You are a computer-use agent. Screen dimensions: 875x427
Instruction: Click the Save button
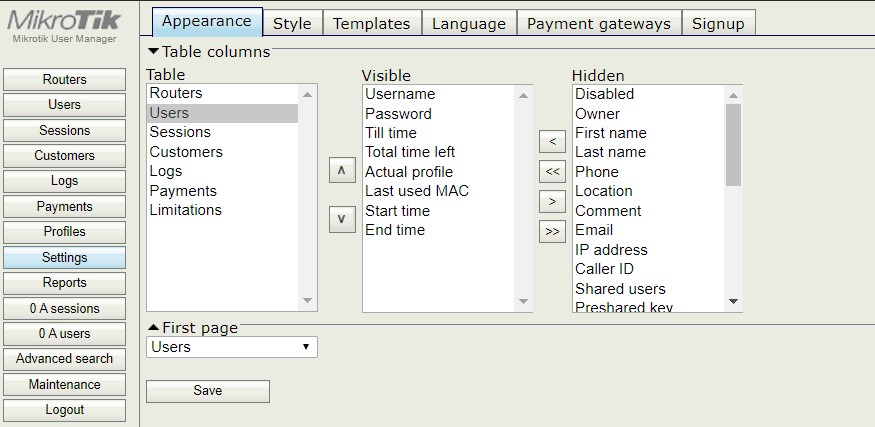pos(208,391)
